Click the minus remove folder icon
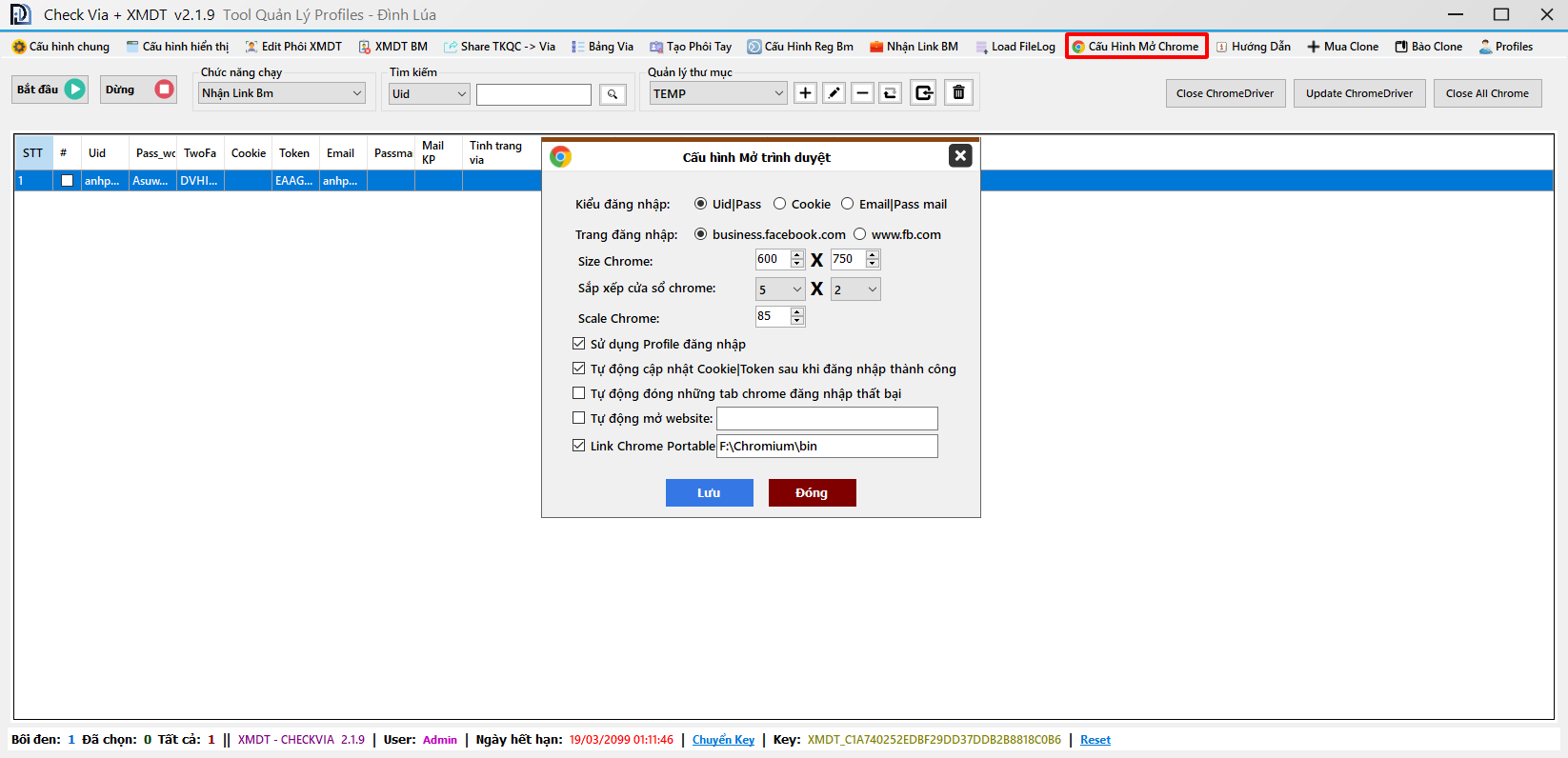1568x758 pixels. pyautogui.click(x=862, y=92)
